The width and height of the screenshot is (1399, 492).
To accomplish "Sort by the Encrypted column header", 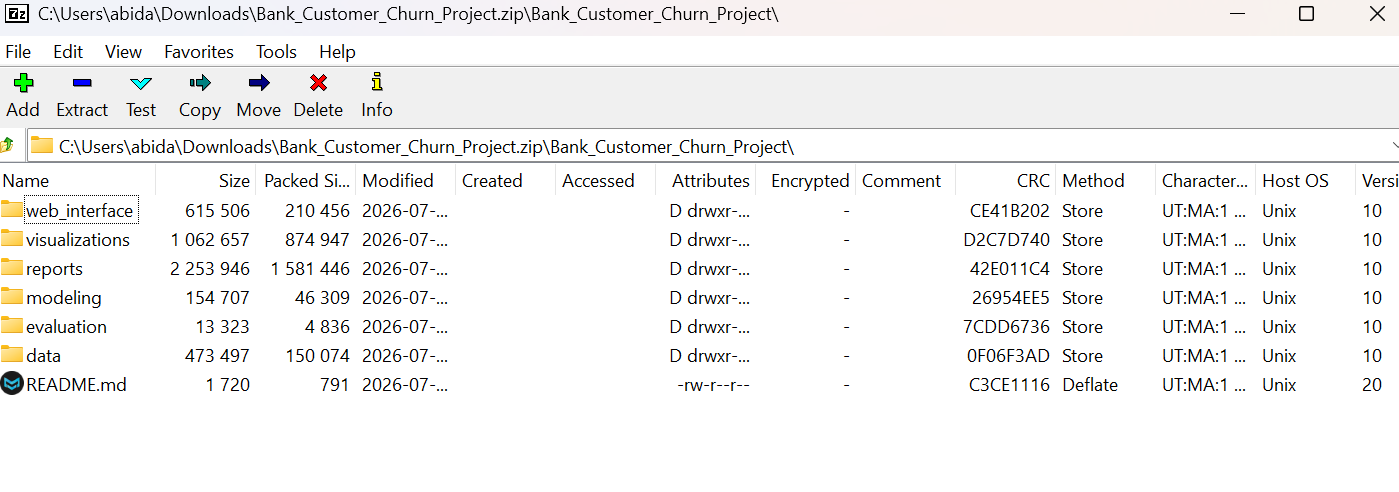I will [805, 181].
